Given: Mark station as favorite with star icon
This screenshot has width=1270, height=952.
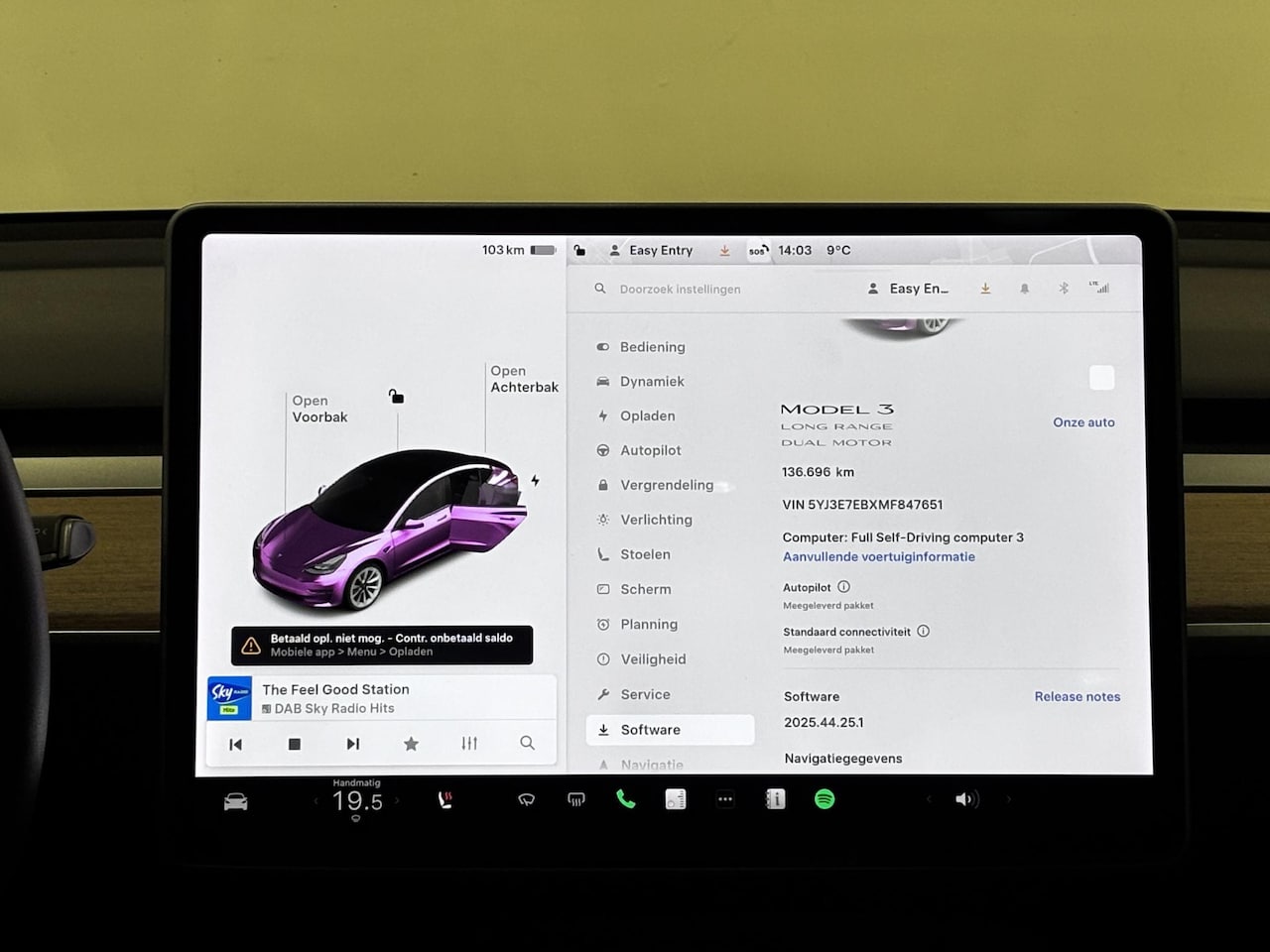Looking at the screenshot, I should point(411,744).
